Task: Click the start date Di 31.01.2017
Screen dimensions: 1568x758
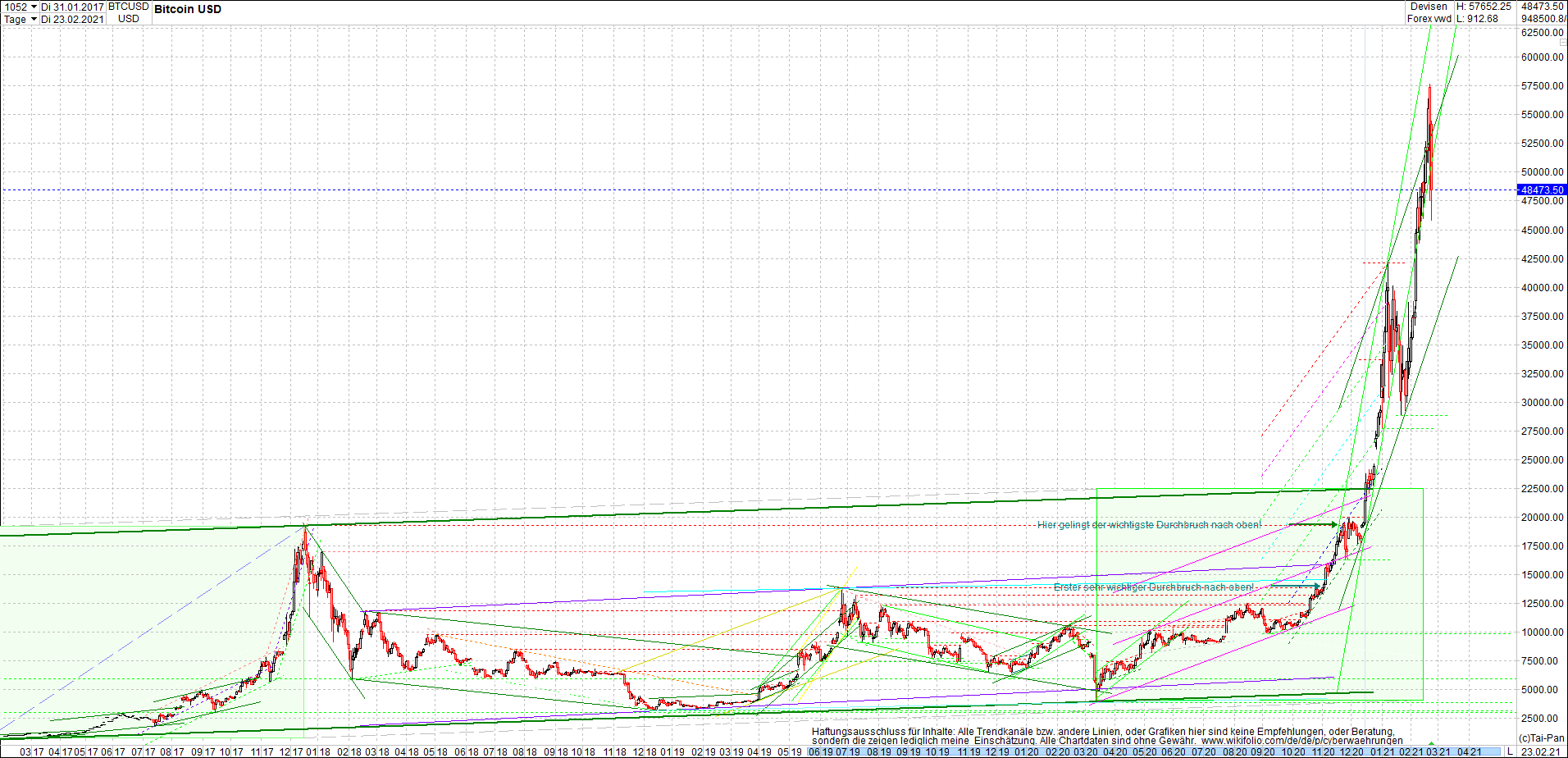Action: point(73,7)
